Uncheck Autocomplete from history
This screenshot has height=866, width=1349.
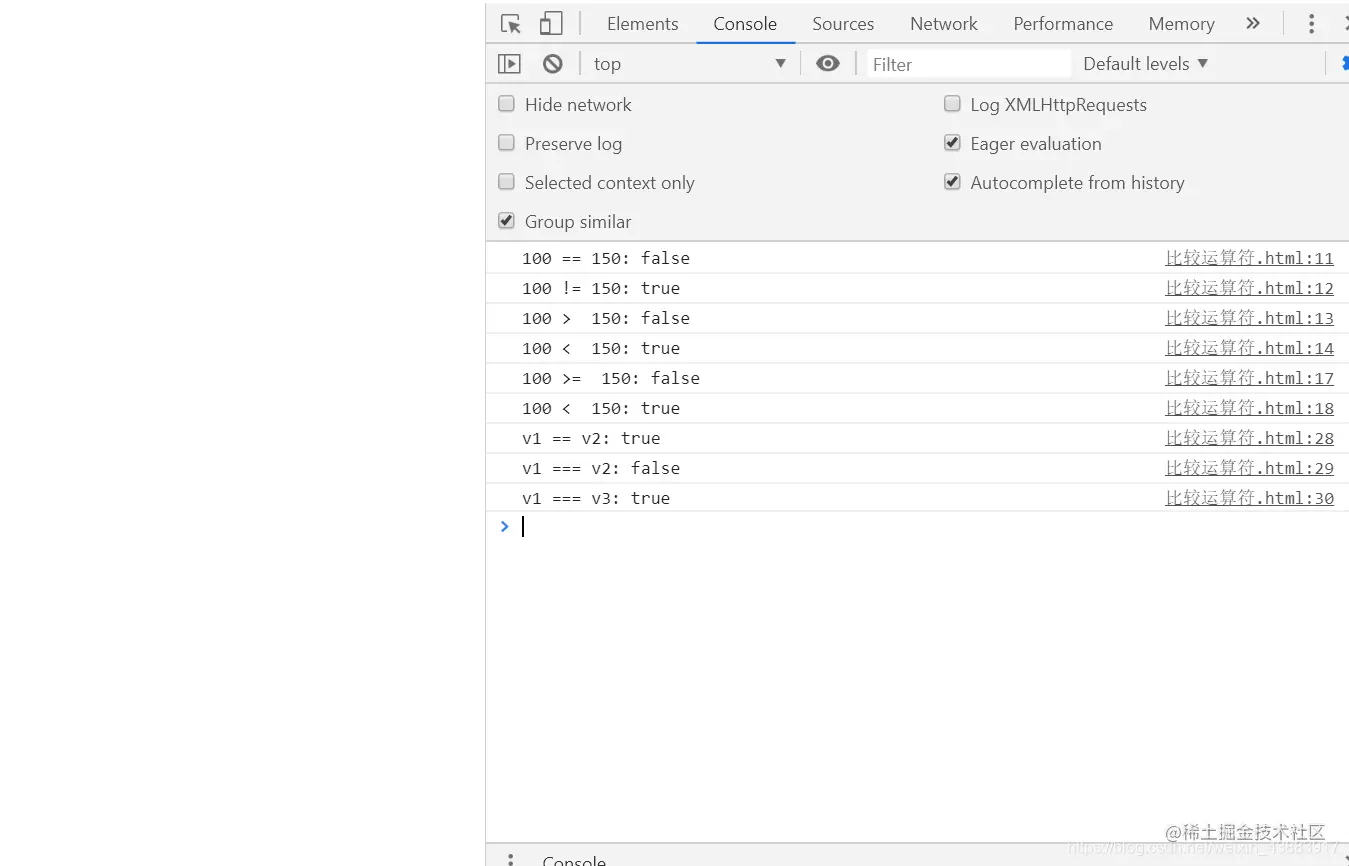[952, 182]
